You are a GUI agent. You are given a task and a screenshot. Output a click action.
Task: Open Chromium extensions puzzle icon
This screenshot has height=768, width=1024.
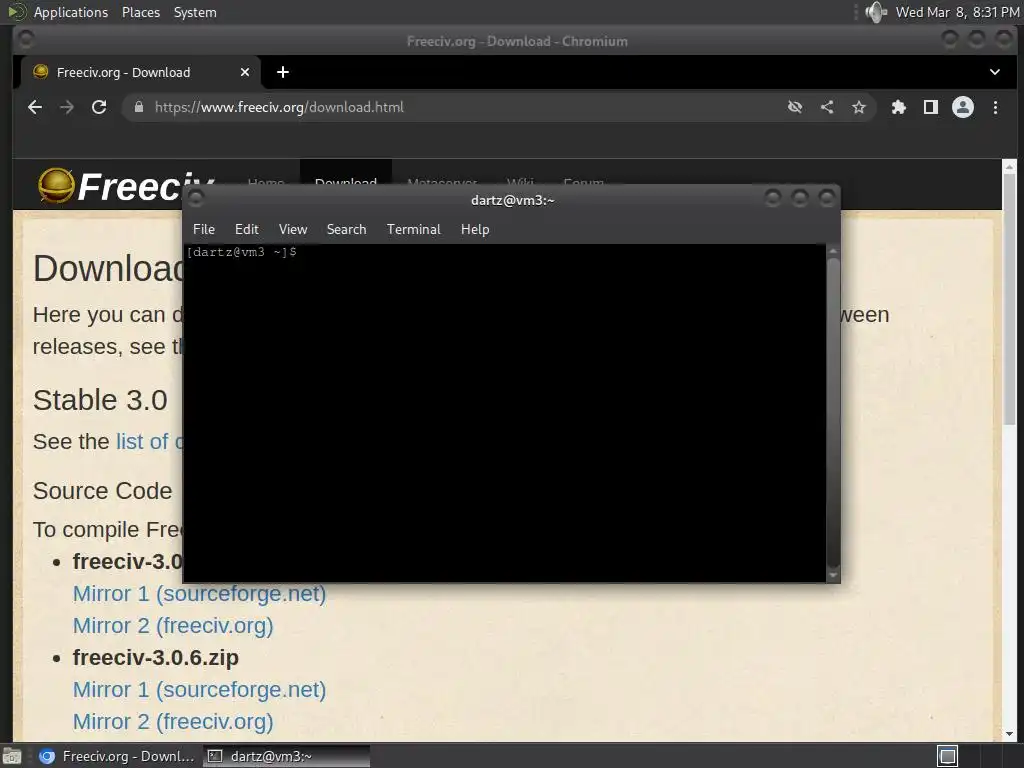899,107
